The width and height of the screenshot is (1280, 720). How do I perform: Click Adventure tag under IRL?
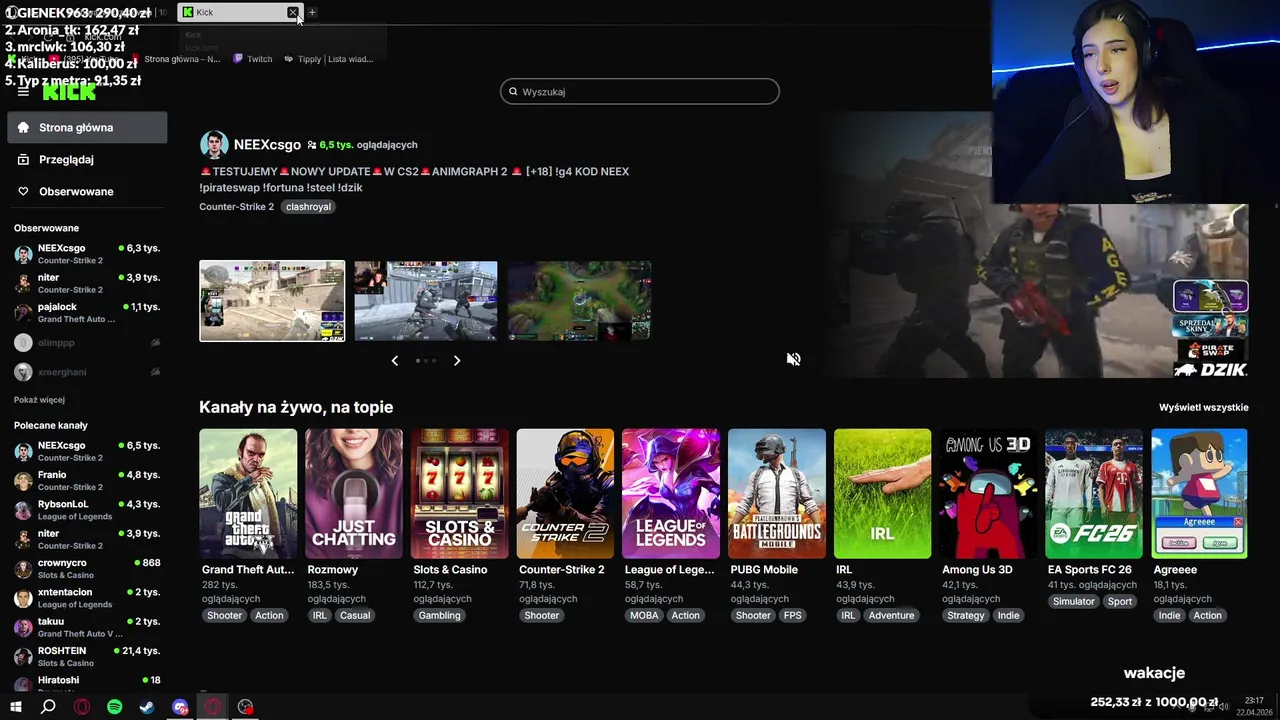point(891,616)
